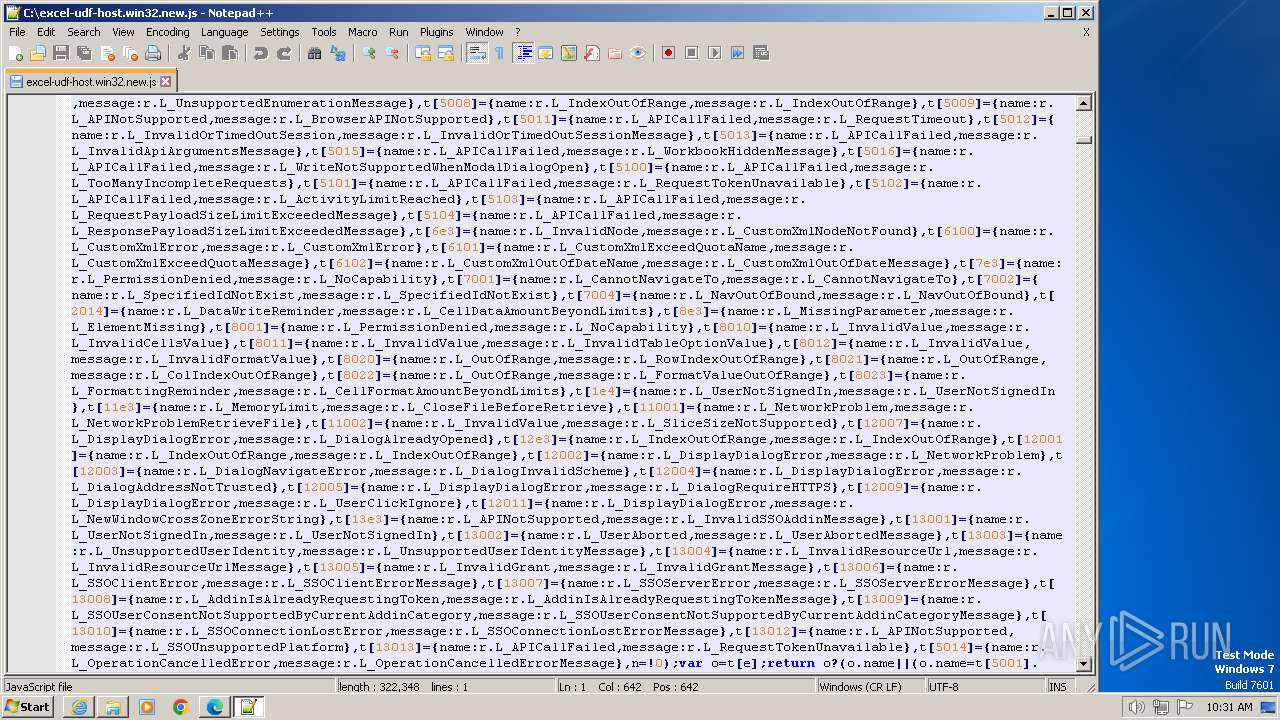Open the Windows Start menu

point(28,707)
